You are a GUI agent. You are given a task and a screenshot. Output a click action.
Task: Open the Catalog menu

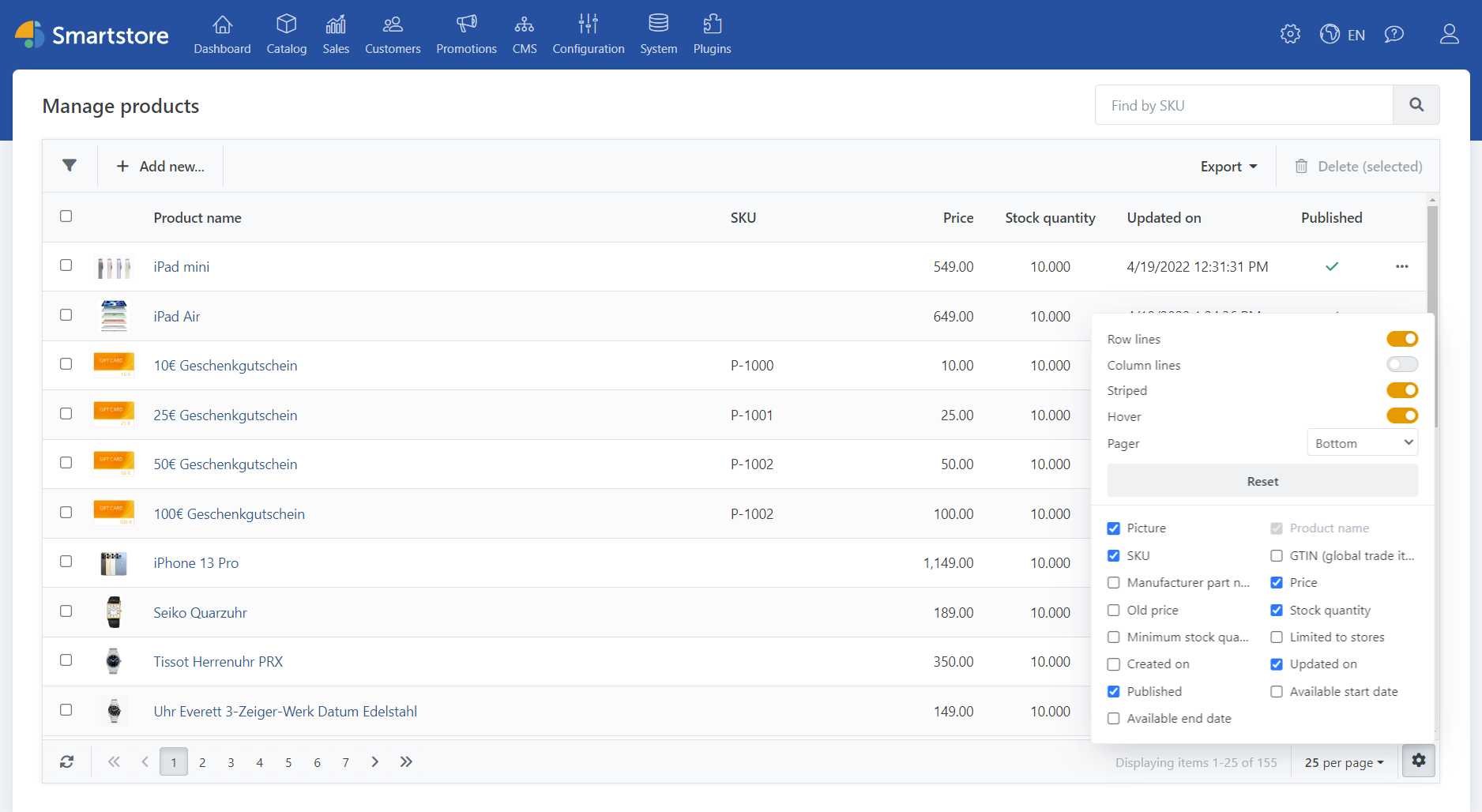tap(287, 36)
